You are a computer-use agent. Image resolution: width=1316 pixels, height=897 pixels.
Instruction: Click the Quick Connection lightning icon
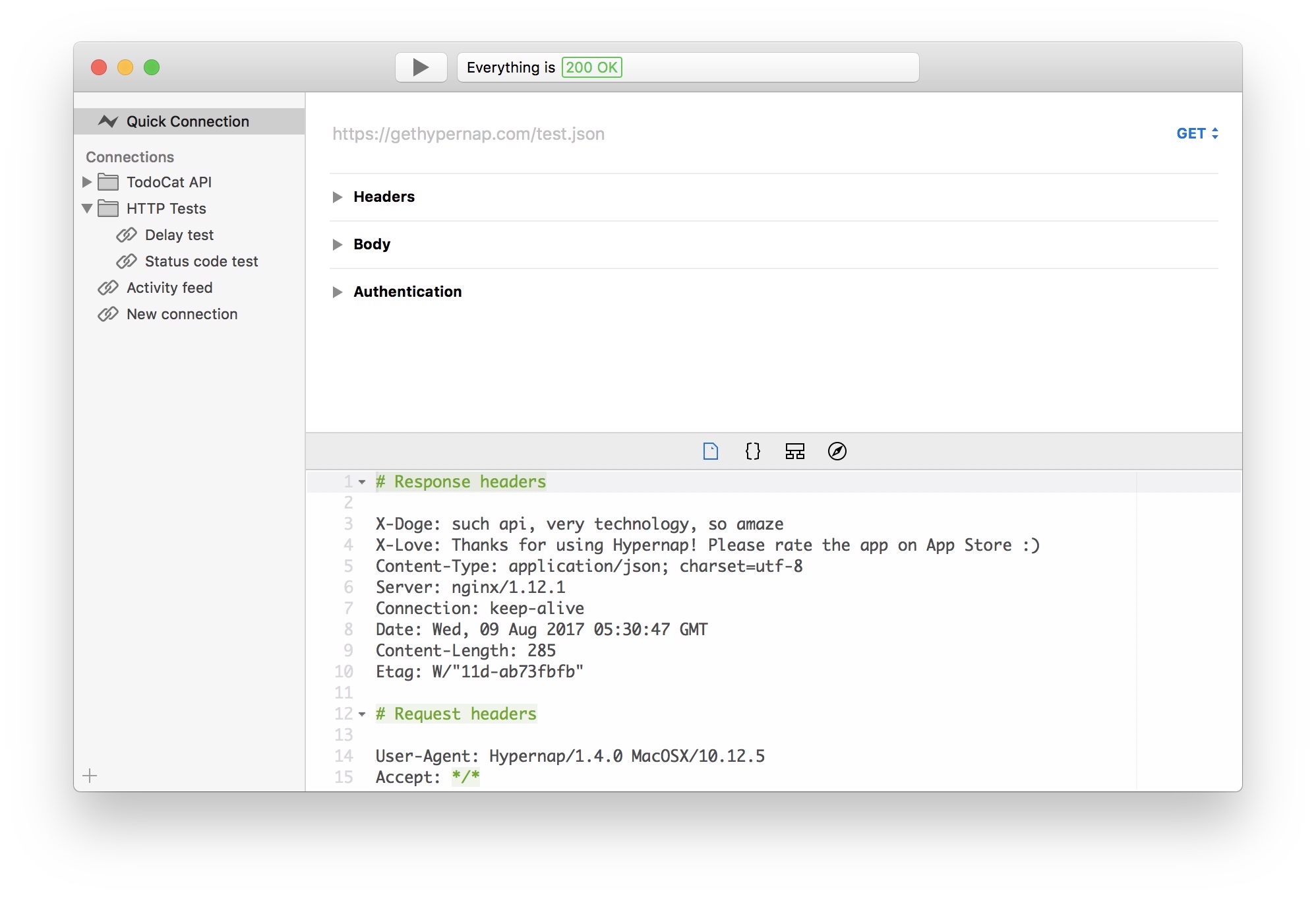[x=107, y=121]
